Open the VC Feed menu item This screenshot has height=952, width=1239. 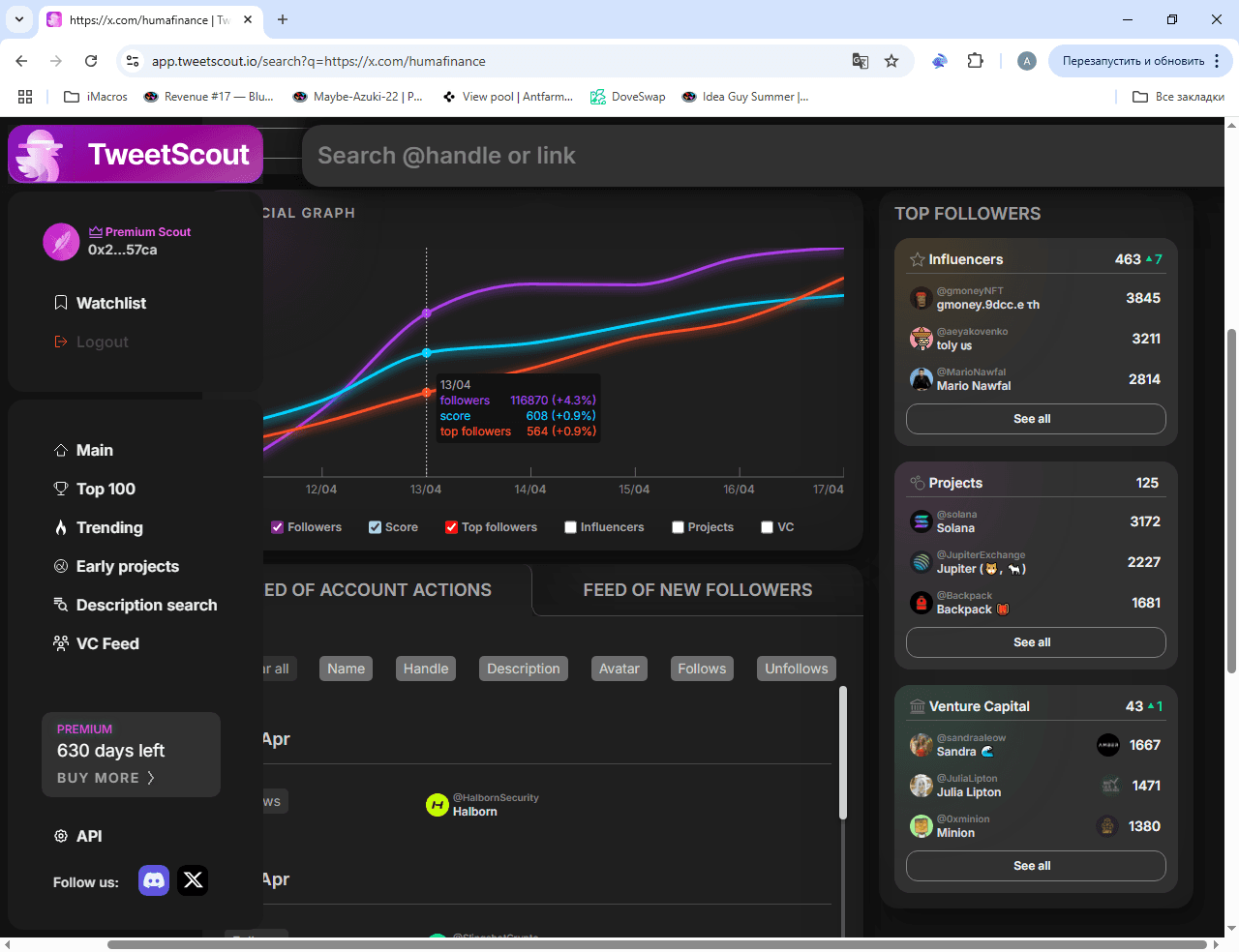point(107,643)
